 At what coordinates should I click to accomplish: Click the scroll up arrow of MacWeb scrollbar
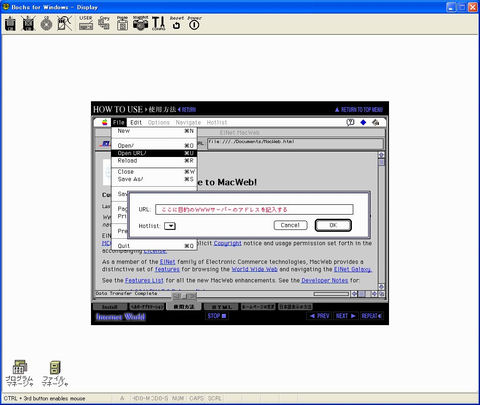click(381, 155)
